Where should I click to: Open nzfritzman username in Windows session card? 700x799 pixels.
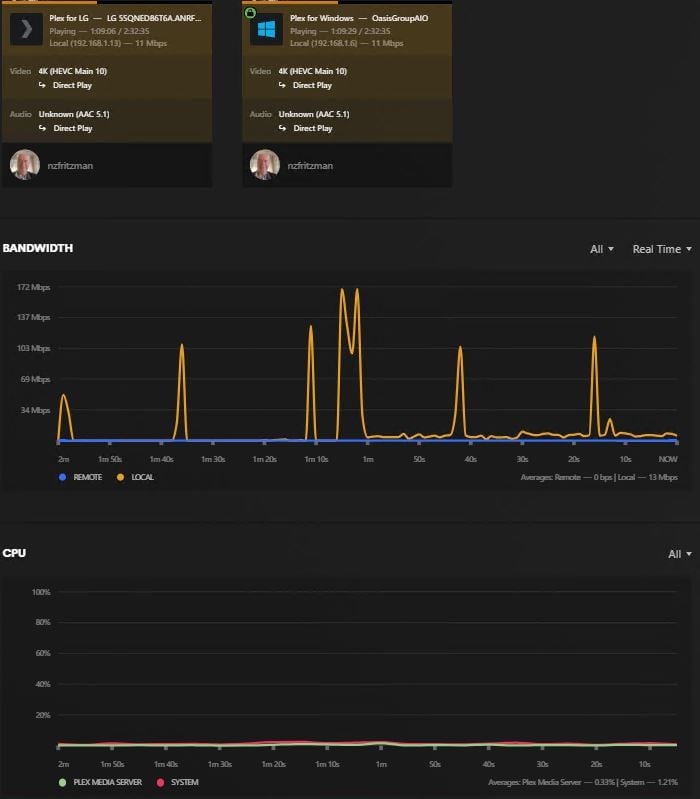pos(310,166)
